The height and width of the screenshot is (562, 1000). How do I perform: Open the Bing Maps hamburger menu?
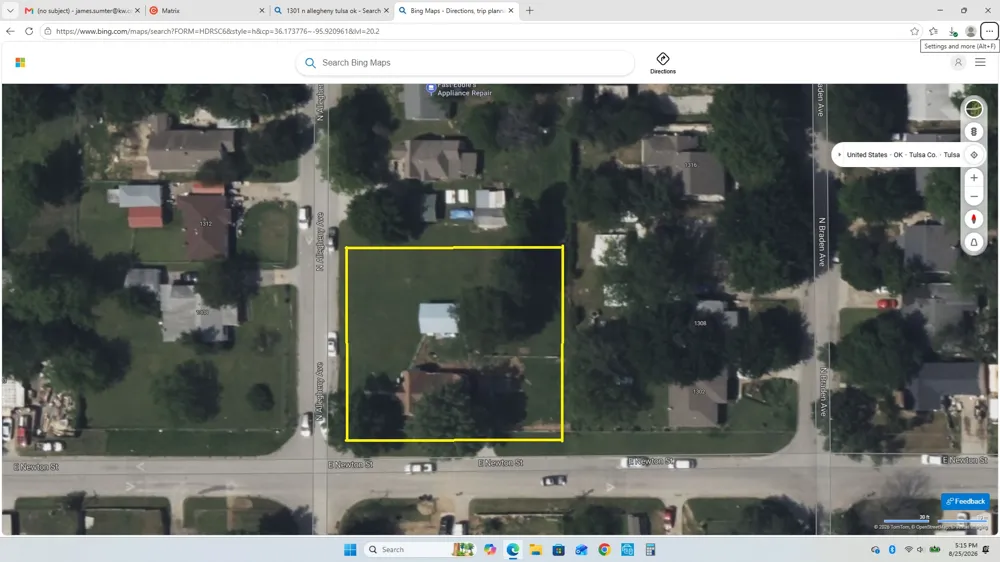point(980,62)
